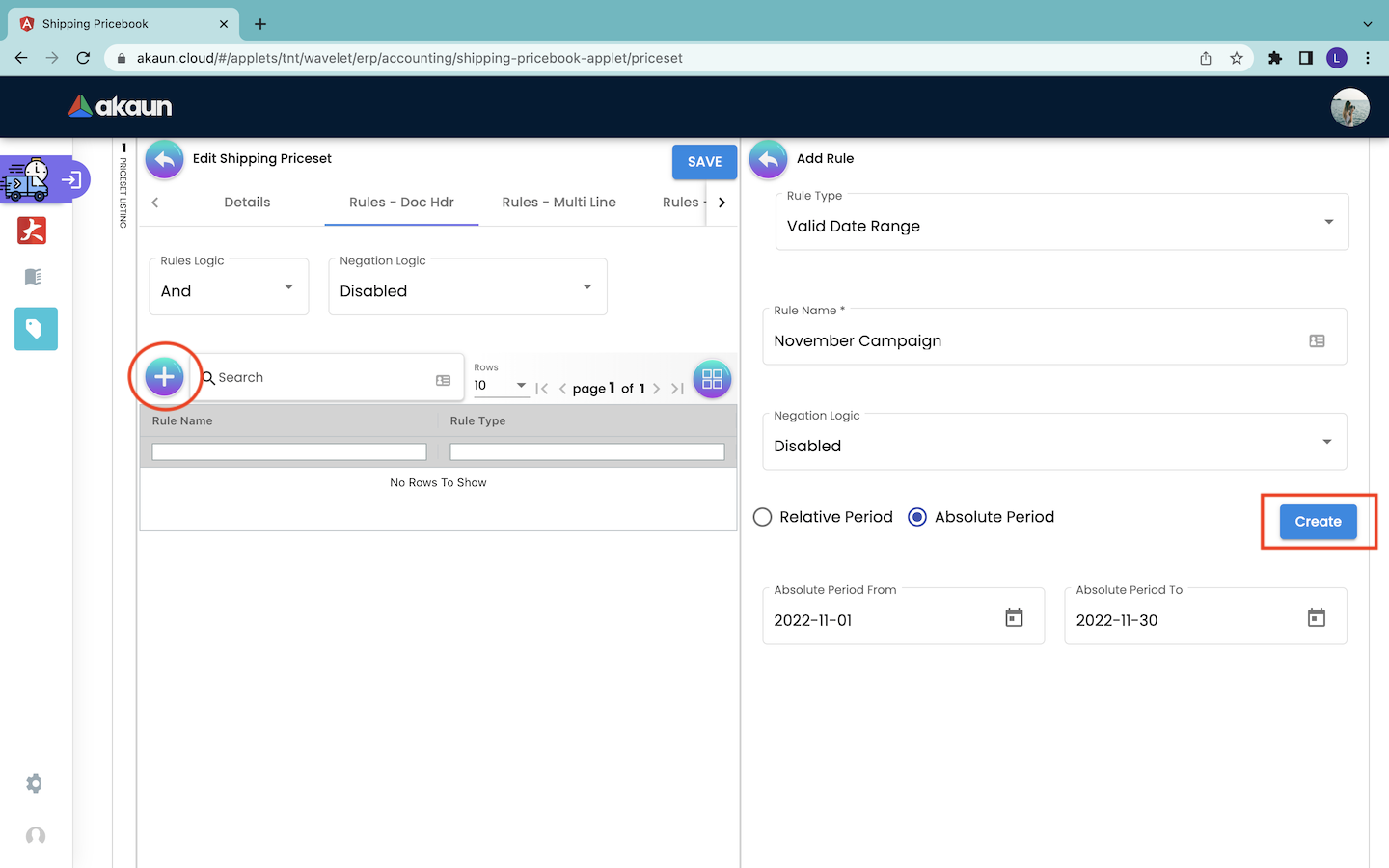Open the Rules Logic dropdown
Viewport: 1389px width, 868px height.
[x=229, y=290]
